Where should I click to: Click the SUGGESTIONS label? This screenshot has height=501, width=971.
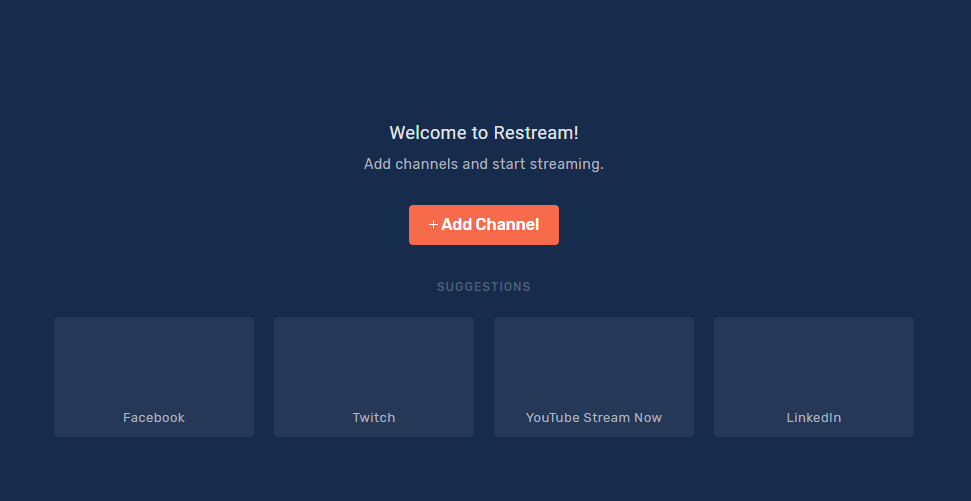(484, 287)
